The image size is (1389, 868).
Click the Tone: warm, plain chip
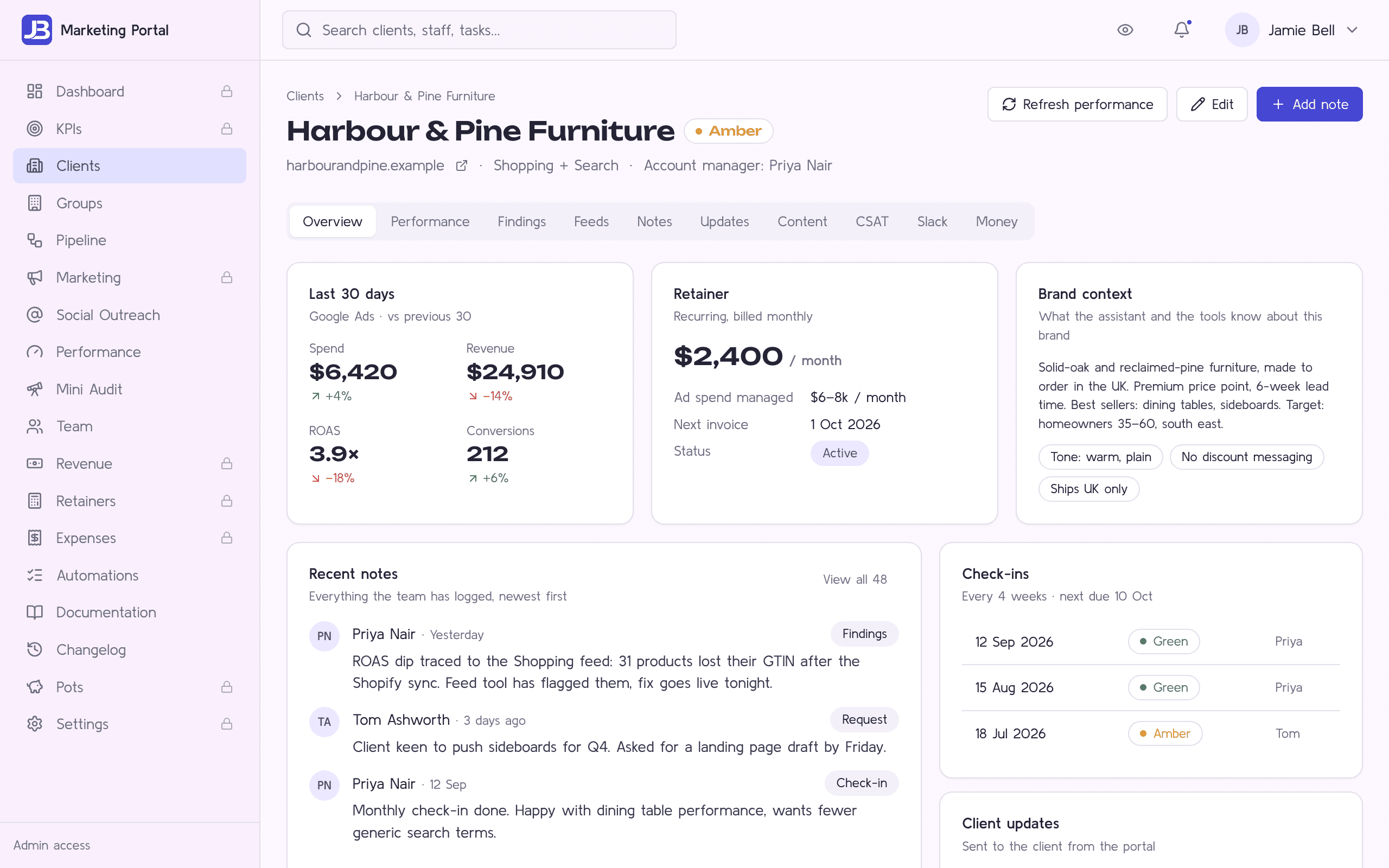pyautogui.click(x=1100, y=457)
